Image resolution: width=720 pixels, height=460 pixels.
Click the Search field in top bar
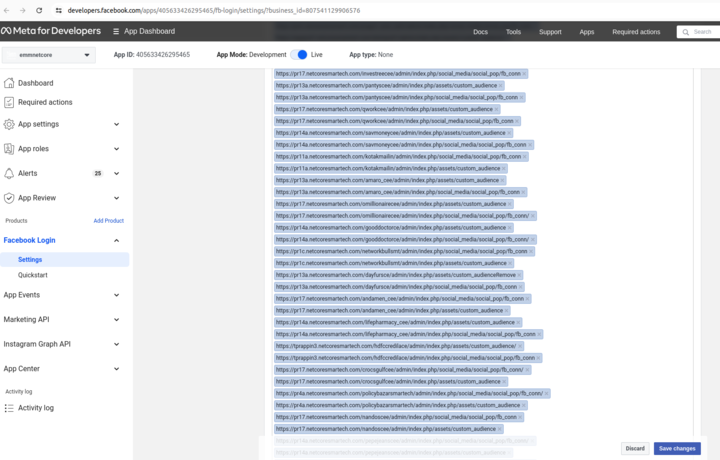click(698, 32)
